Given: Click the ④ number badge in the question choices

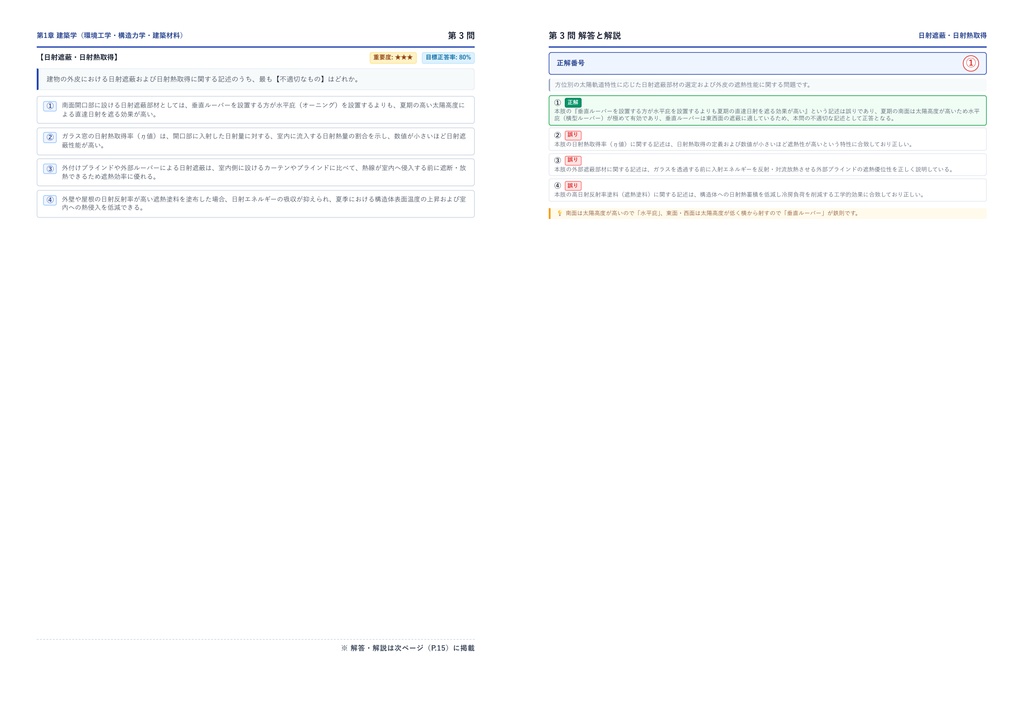Looking at the screenshot, I should [50, 200].
